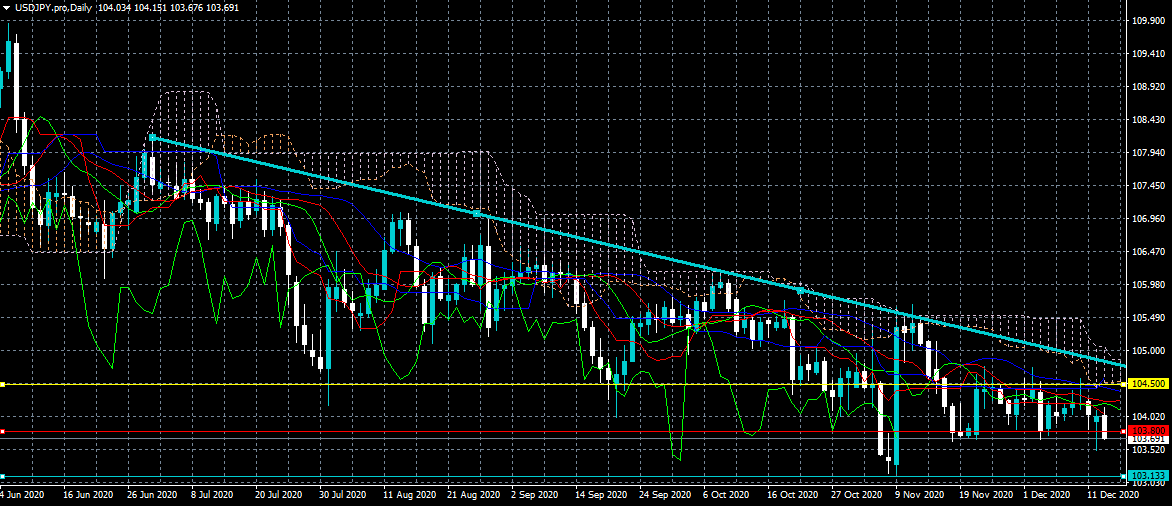Click the yellow 104.500 price level label
Screen dimensions: 1172x506
(x=1147, y=383)
